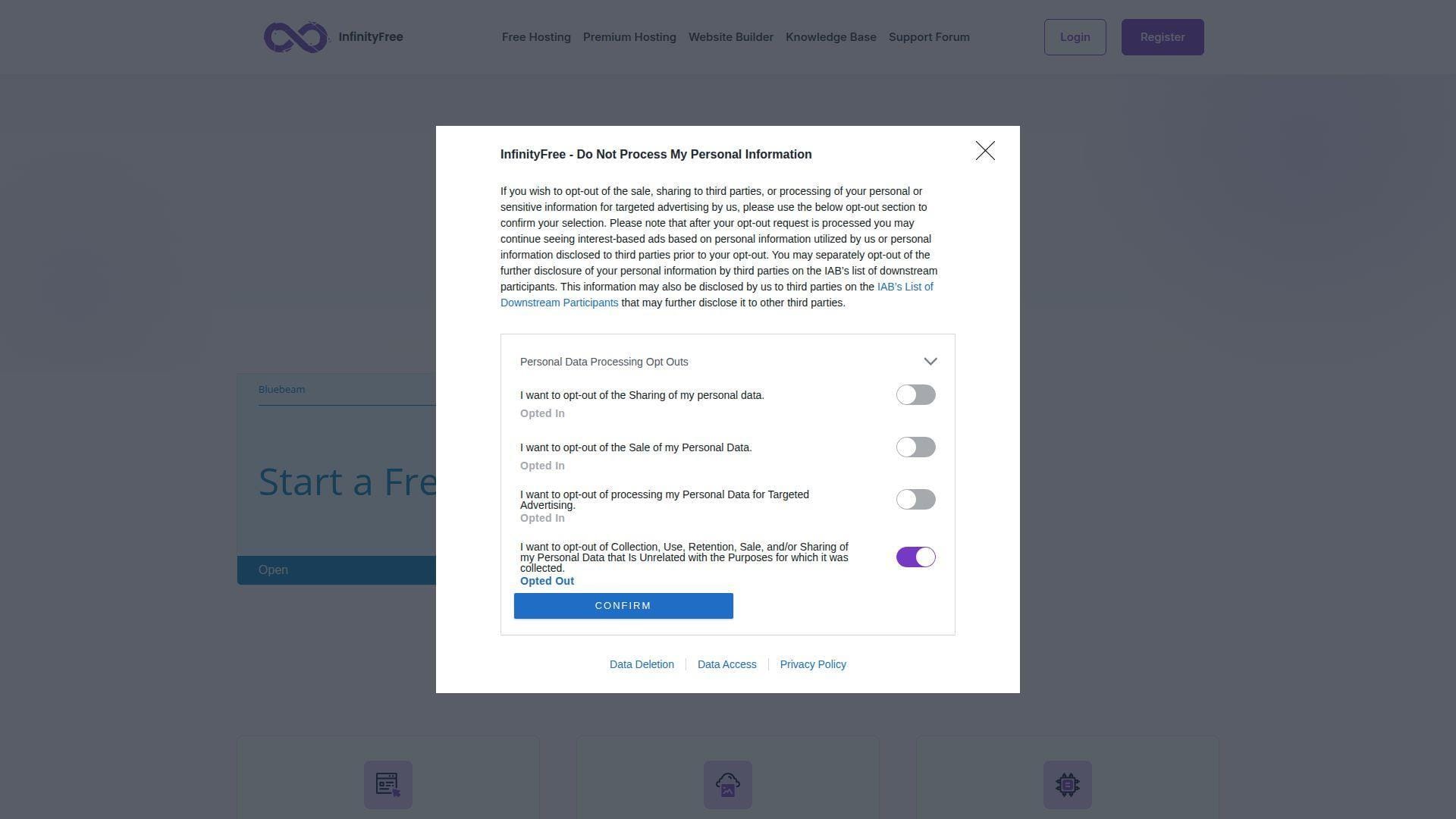Image resolution: width=1456 pixels, height=819 pixels.
Task: Toggle opt-out of Sale of Personal Data
Action: click(x=916, y=447)
